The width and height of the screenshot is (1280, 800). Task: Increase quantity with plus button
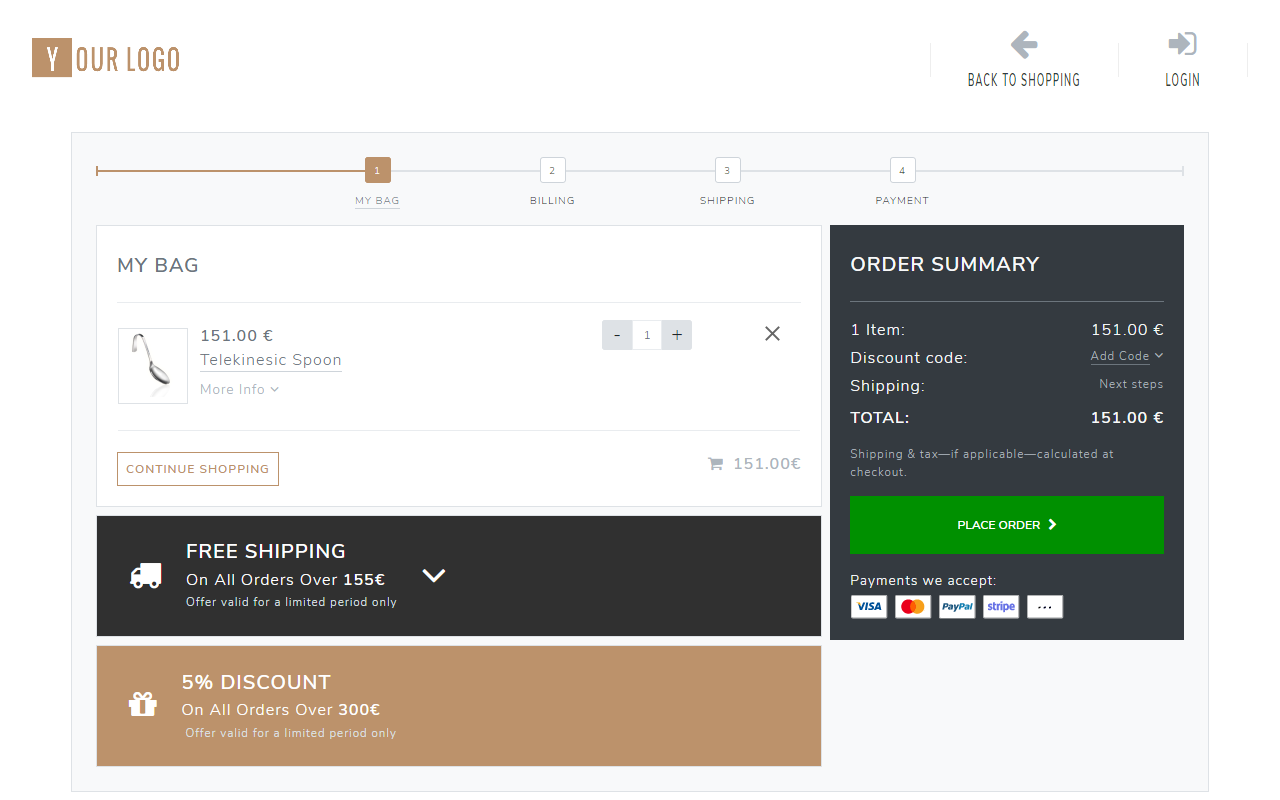point(677,335)
